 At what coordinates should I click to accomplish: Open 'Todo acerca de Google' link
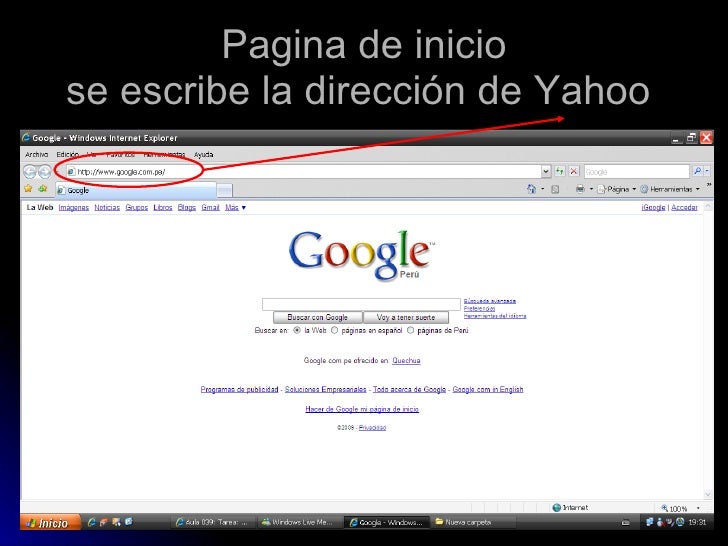click(409, 390)
